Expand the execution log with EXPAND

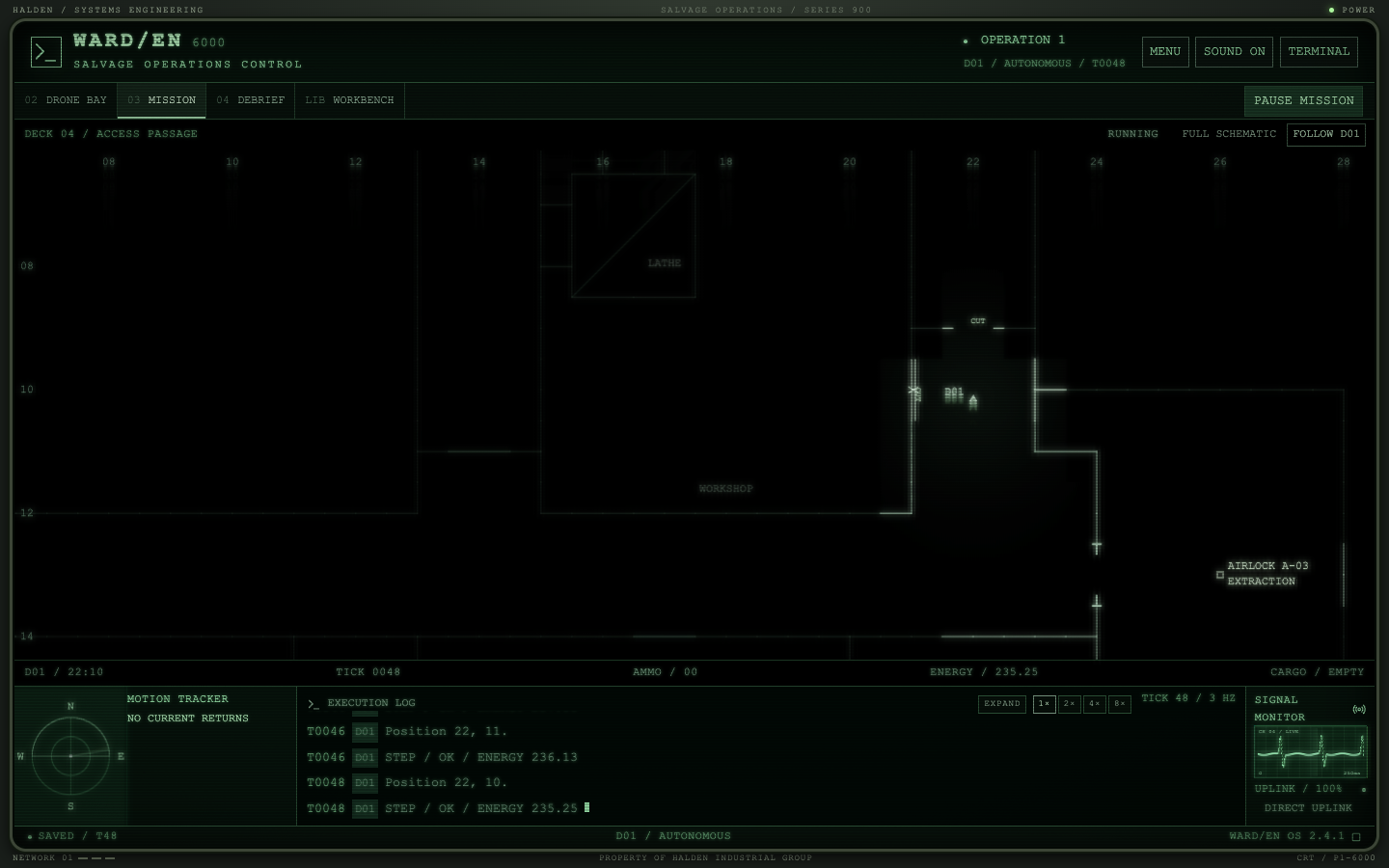coord(1002,704)
